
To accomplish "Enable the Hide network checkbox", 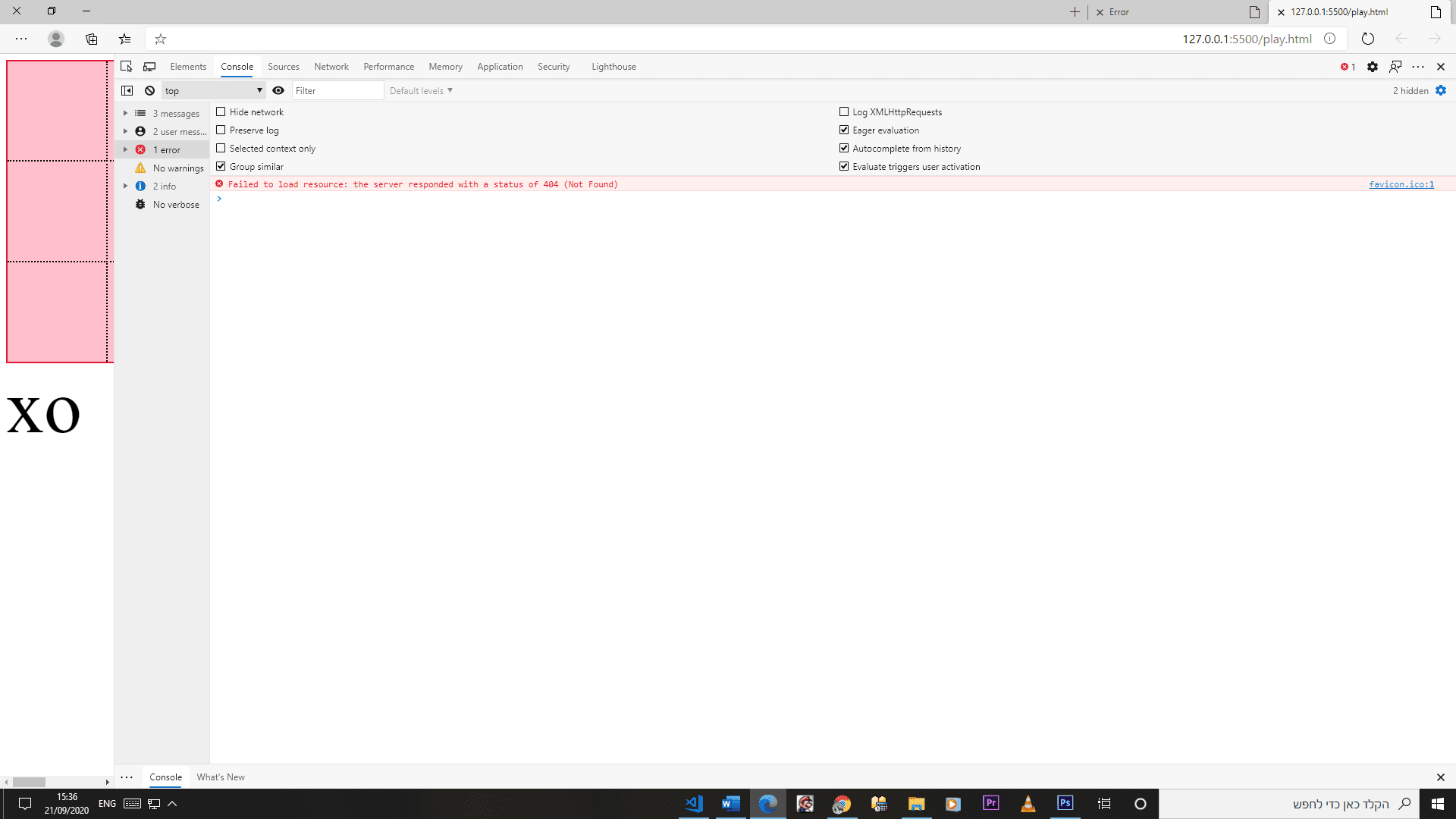I will click(x=221, y=112).
